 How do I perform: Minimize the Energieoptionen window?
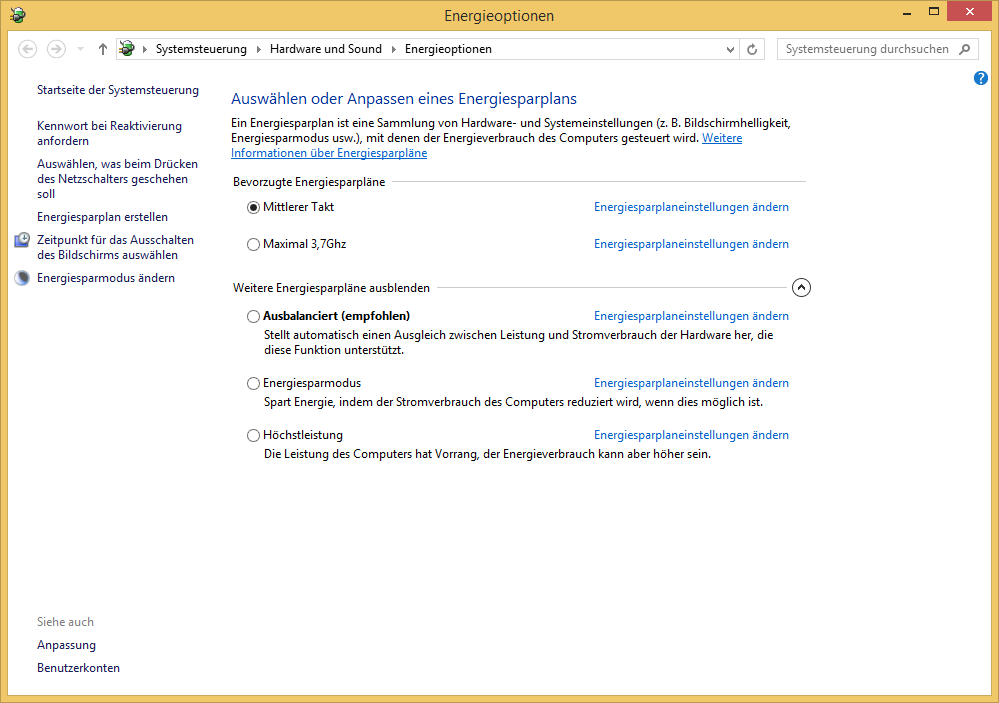(x=907, y=12)
